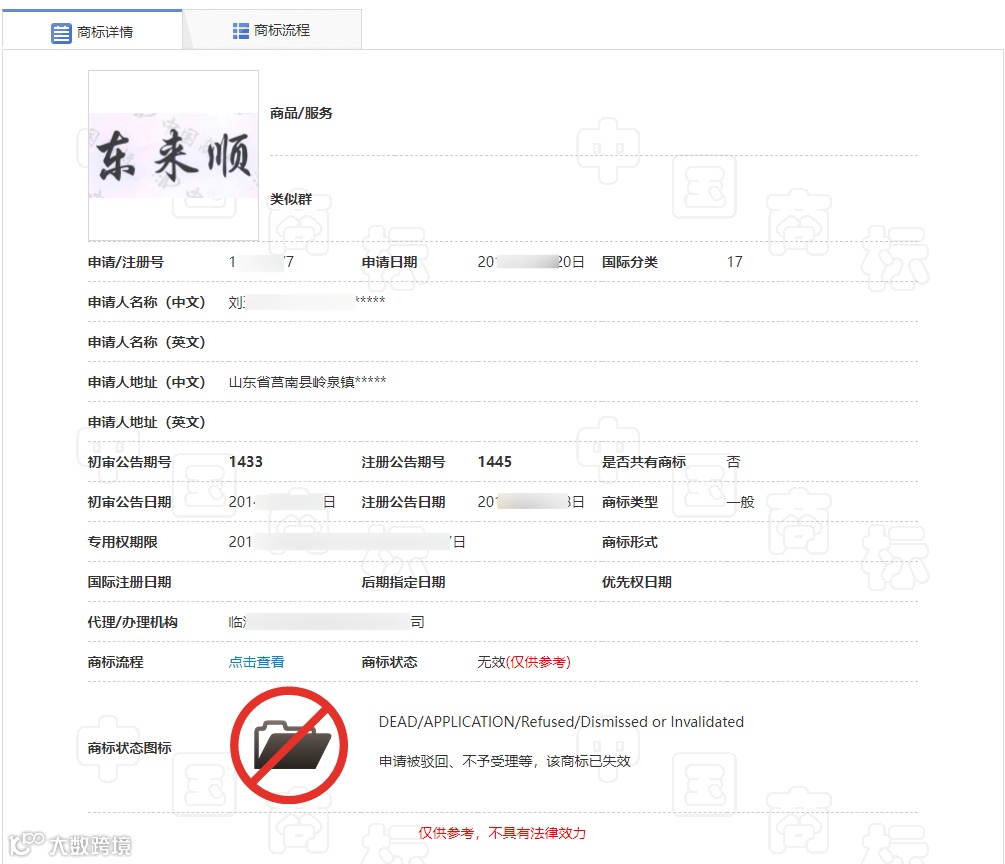Select the 申请/注册号 label
This screenshot has width=1005, height=864.
126,262
